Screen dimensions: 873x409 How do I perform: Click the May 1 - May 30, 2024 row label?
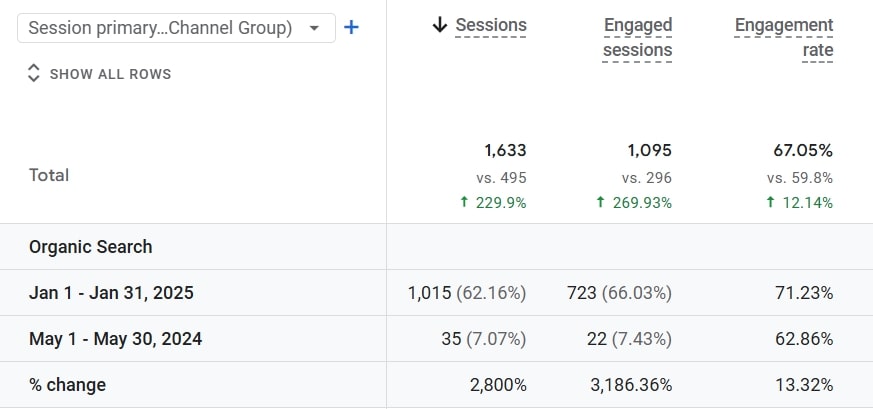click(115, 339)
